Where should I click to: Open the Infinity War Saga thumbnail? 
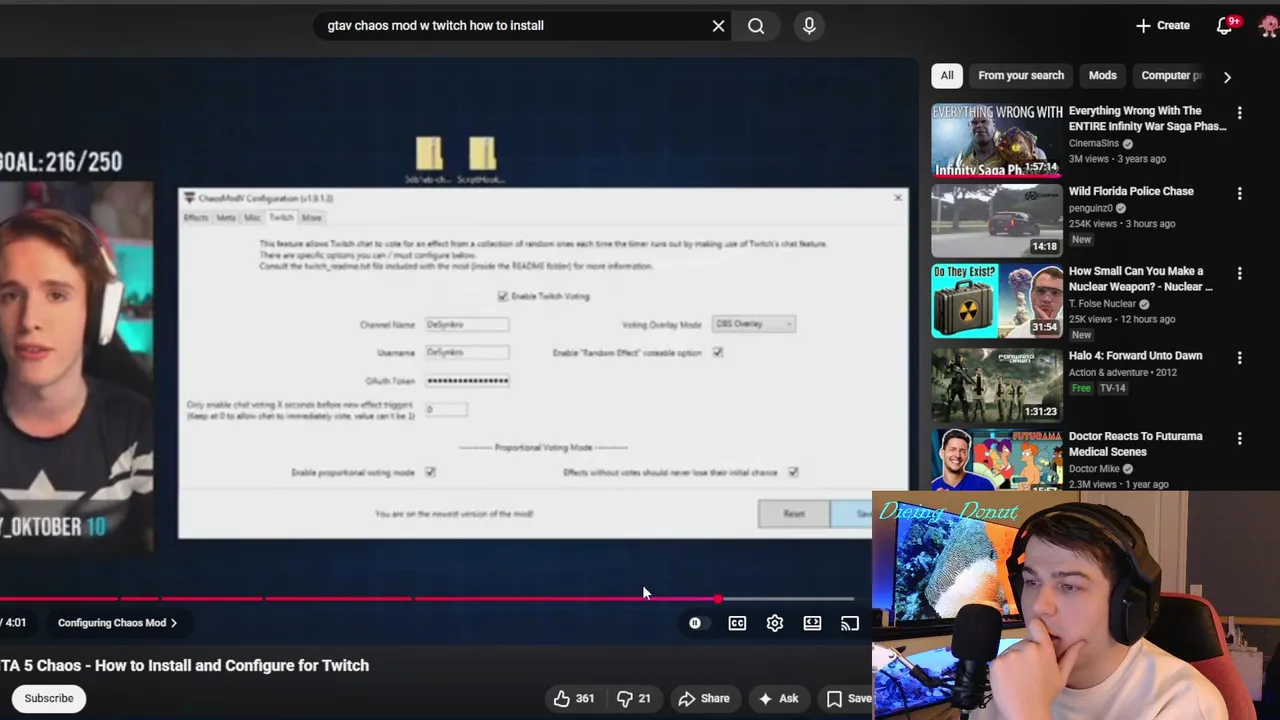997,140
